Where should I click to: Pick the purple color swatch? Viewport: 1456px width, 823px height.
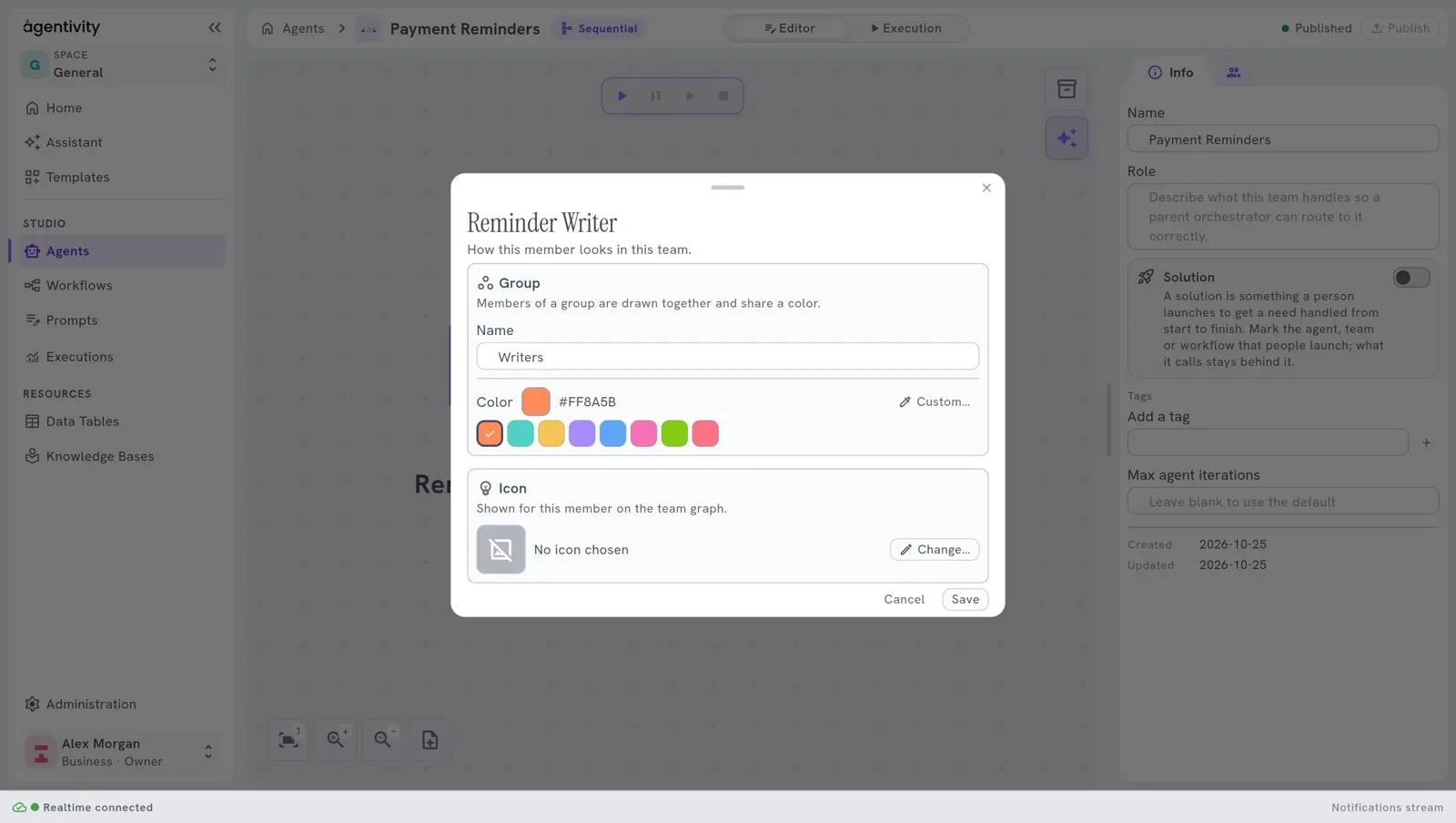[x=582, y=433]
